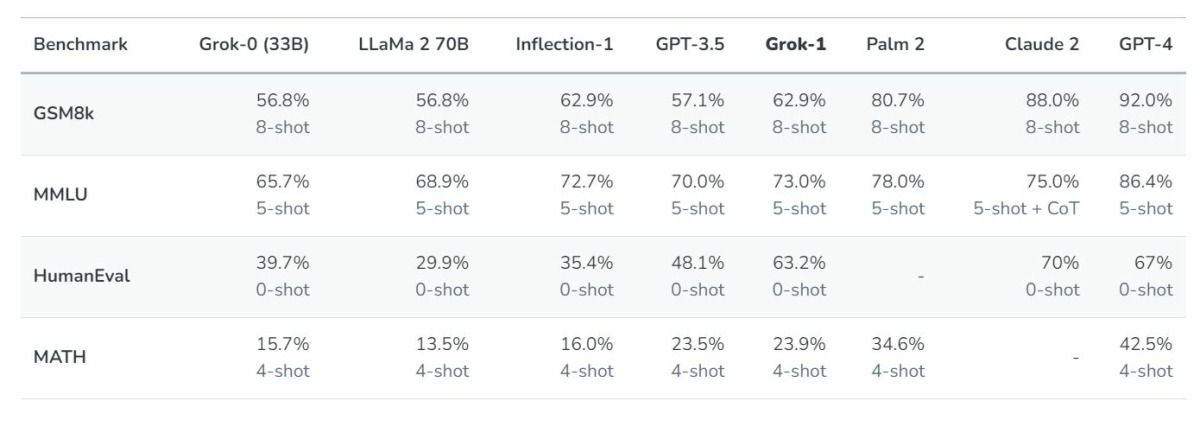Click GPT-4's 92.0% GSM8k score
Viewport: 1200px width, 433px height.
pos(1145,100)
